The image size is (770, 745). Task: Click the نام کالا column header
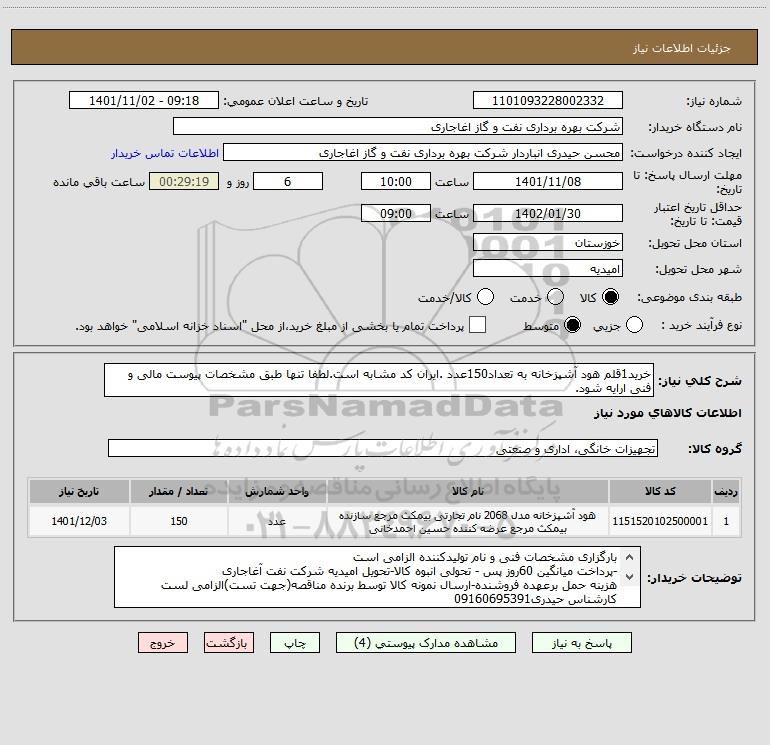click(468, 492)
